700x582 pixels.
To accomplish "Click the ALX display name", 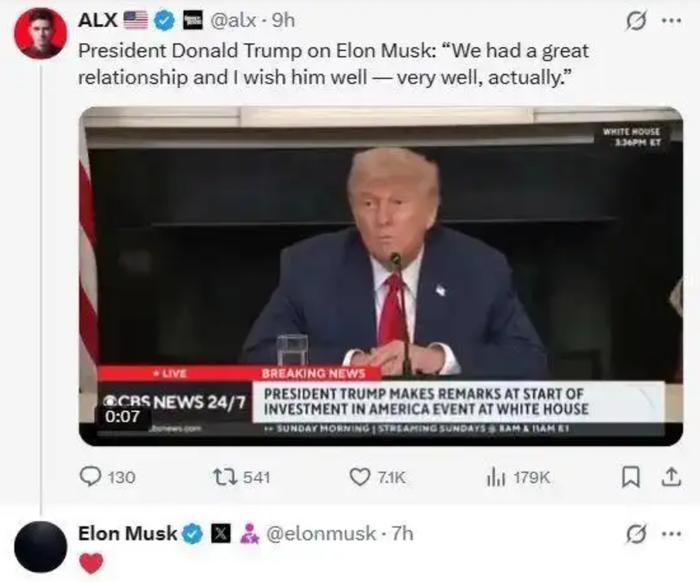I will coord(98,21).
